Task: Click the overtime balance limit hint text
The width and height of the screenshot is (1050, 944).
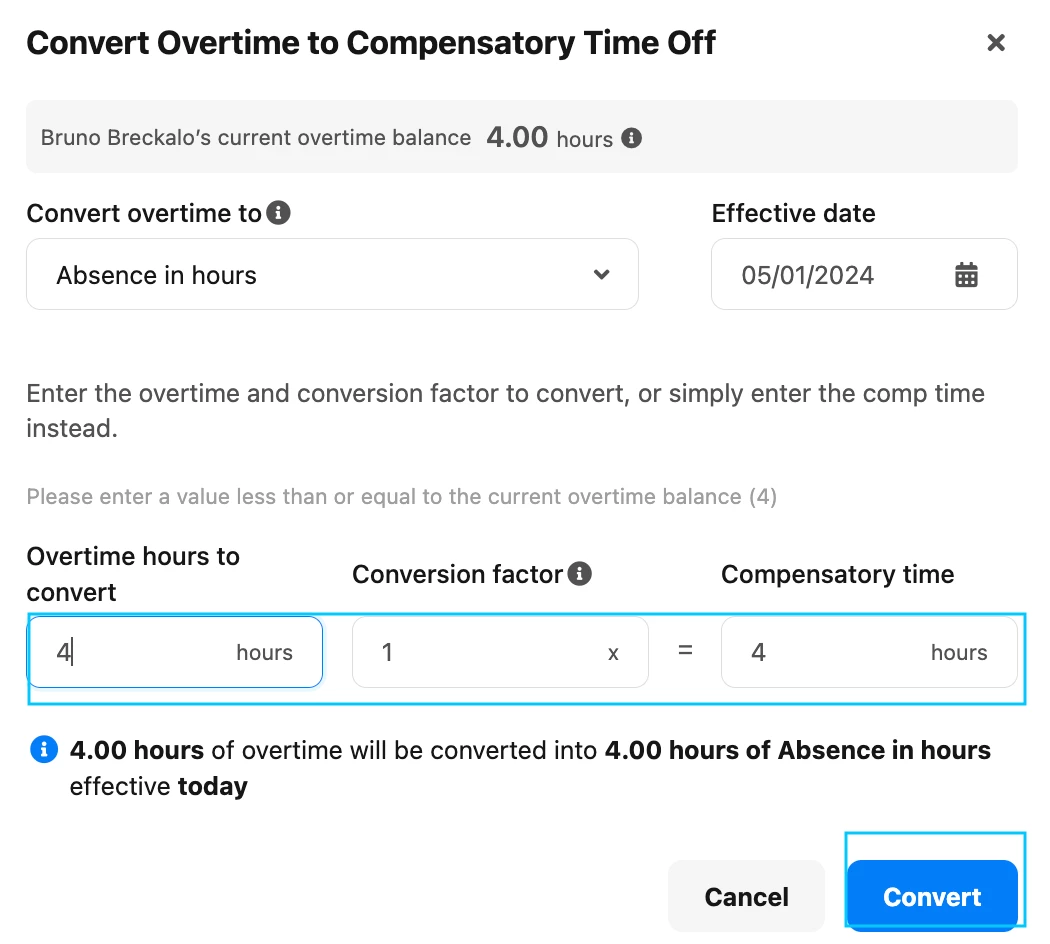Action: pyautogui.click(x=402, y=497)
